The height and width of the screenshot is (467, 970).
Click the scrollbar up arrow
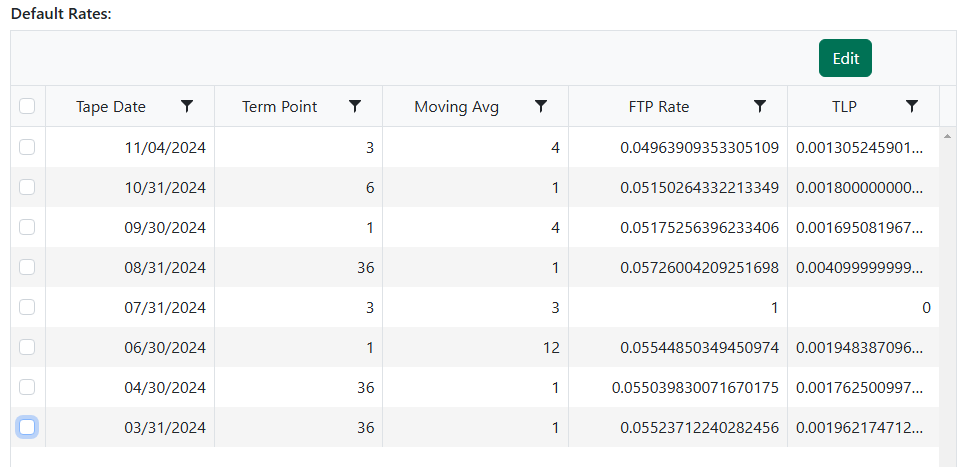(x=948, y=134)
